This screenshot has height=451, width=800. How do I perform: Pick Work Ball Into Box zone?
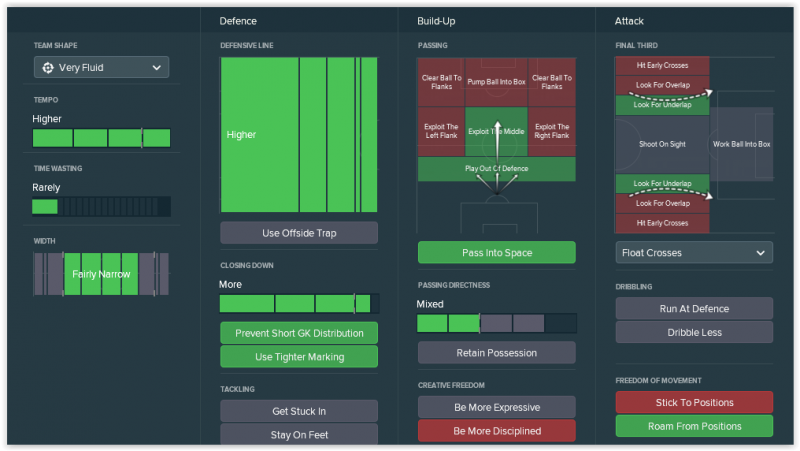741,144
